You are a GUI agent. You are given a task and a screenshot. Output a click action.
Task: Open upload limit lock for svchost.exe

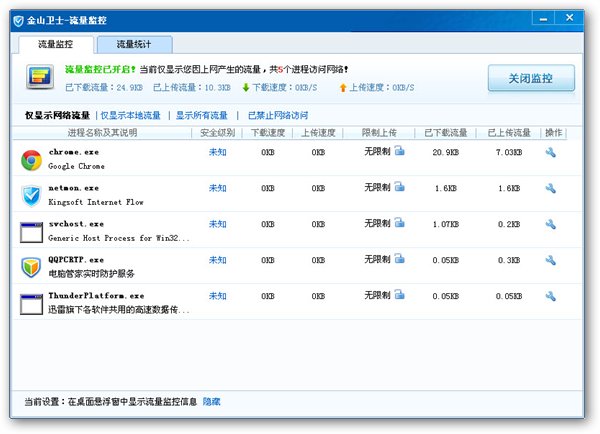(x=399, y=223)
